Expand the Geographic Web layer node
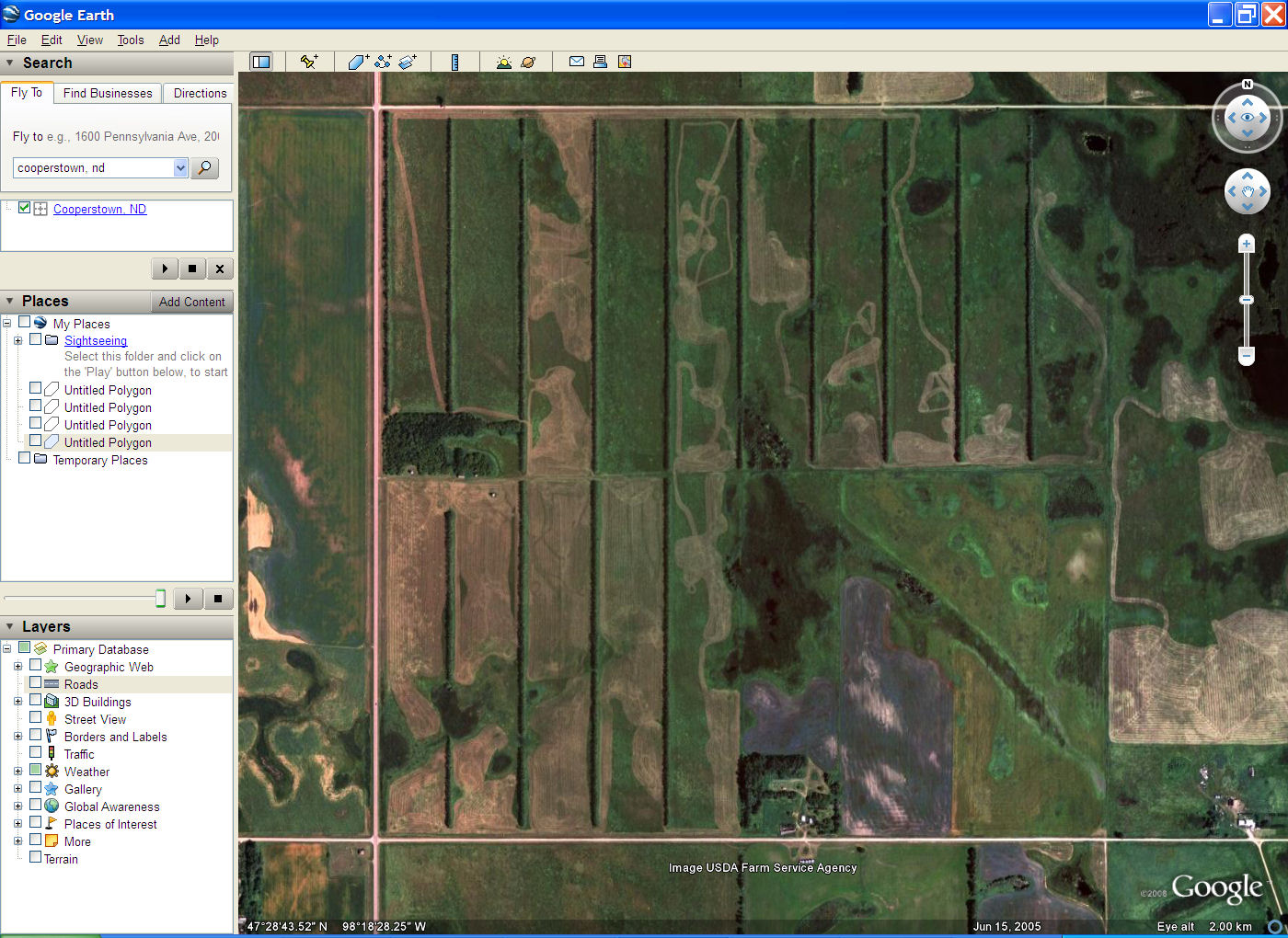Screen dimensions: 1288x938 click(17, 667)
